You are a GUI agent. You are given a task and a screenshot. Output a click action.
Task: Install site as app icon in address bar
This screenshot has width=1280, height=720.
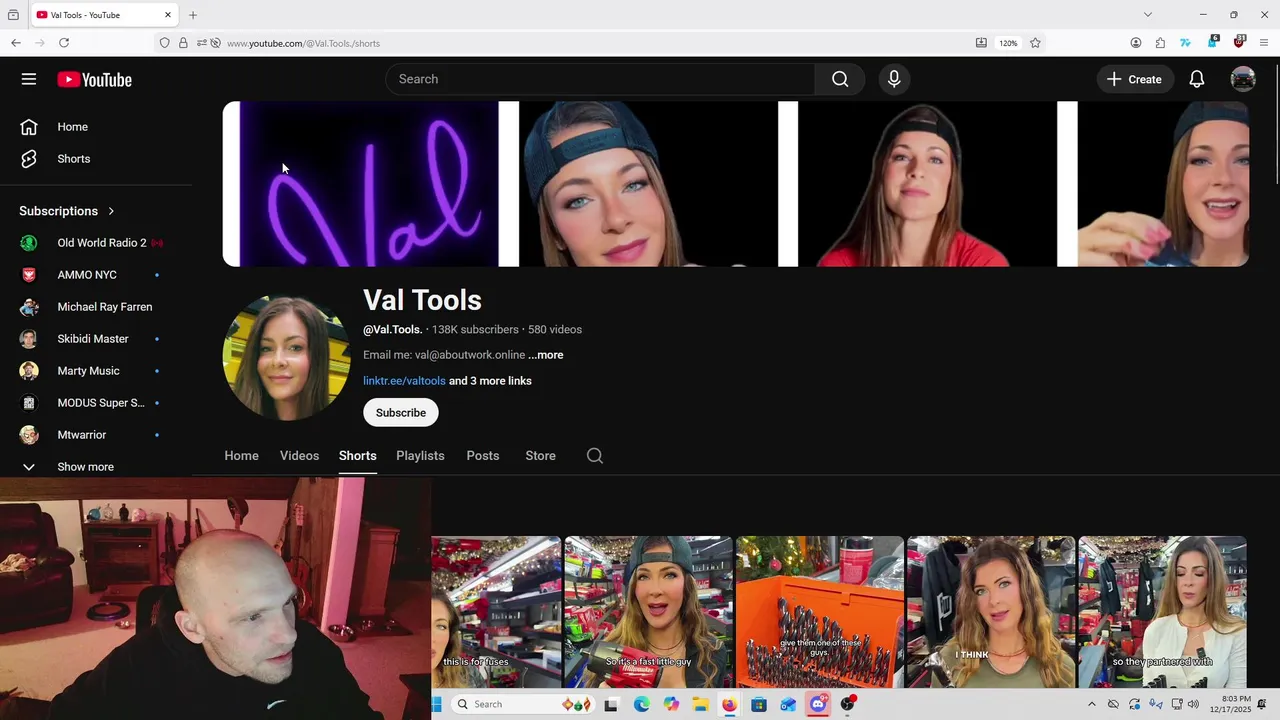click(981, 43)
